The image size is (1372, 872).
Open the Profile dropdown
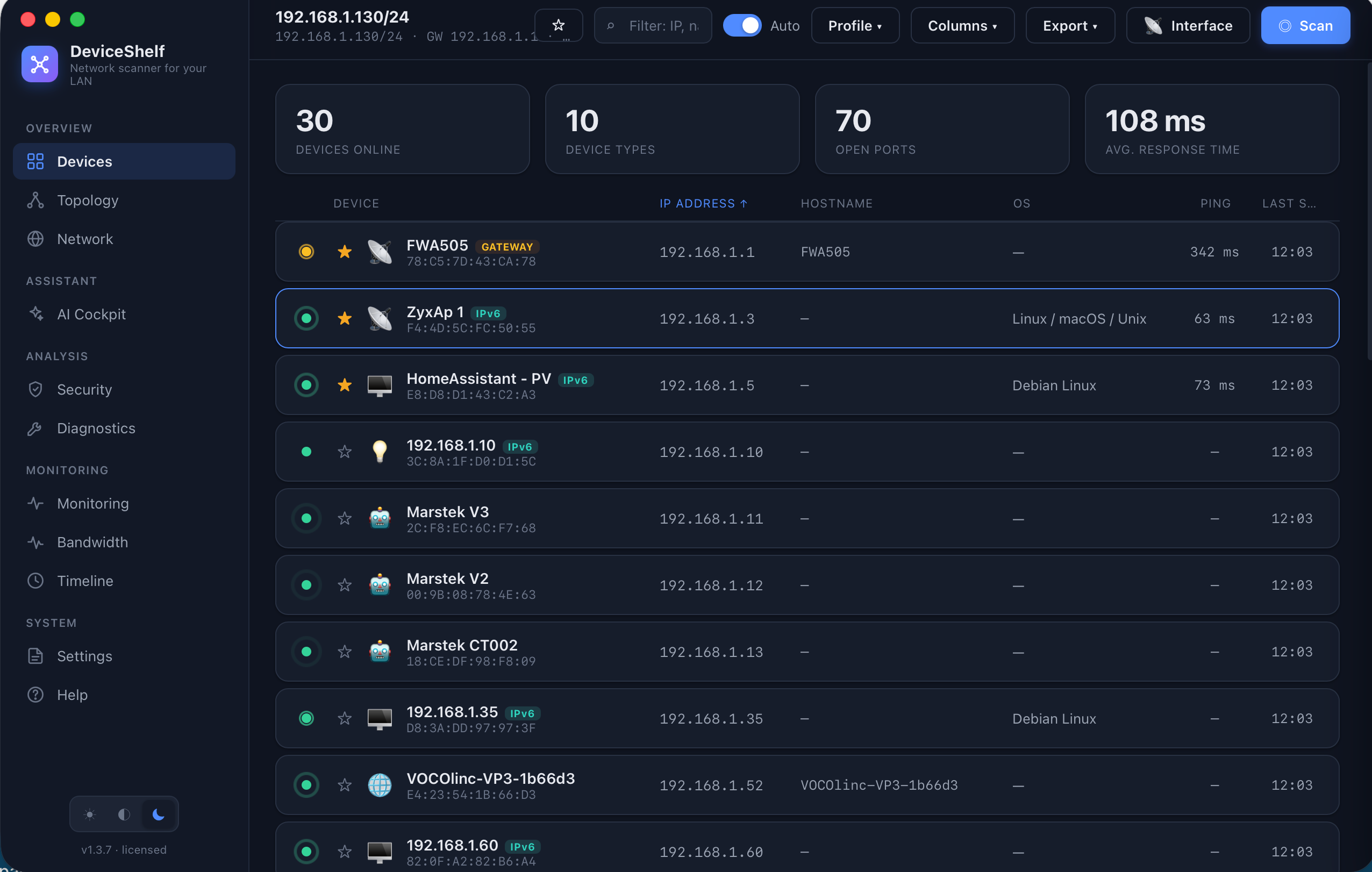(855, 26)
